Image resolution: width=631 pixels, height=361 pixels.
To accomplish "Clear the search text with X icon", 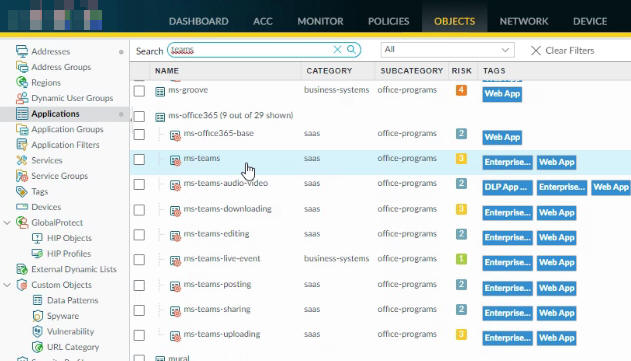I will click(x=337, y=50).
